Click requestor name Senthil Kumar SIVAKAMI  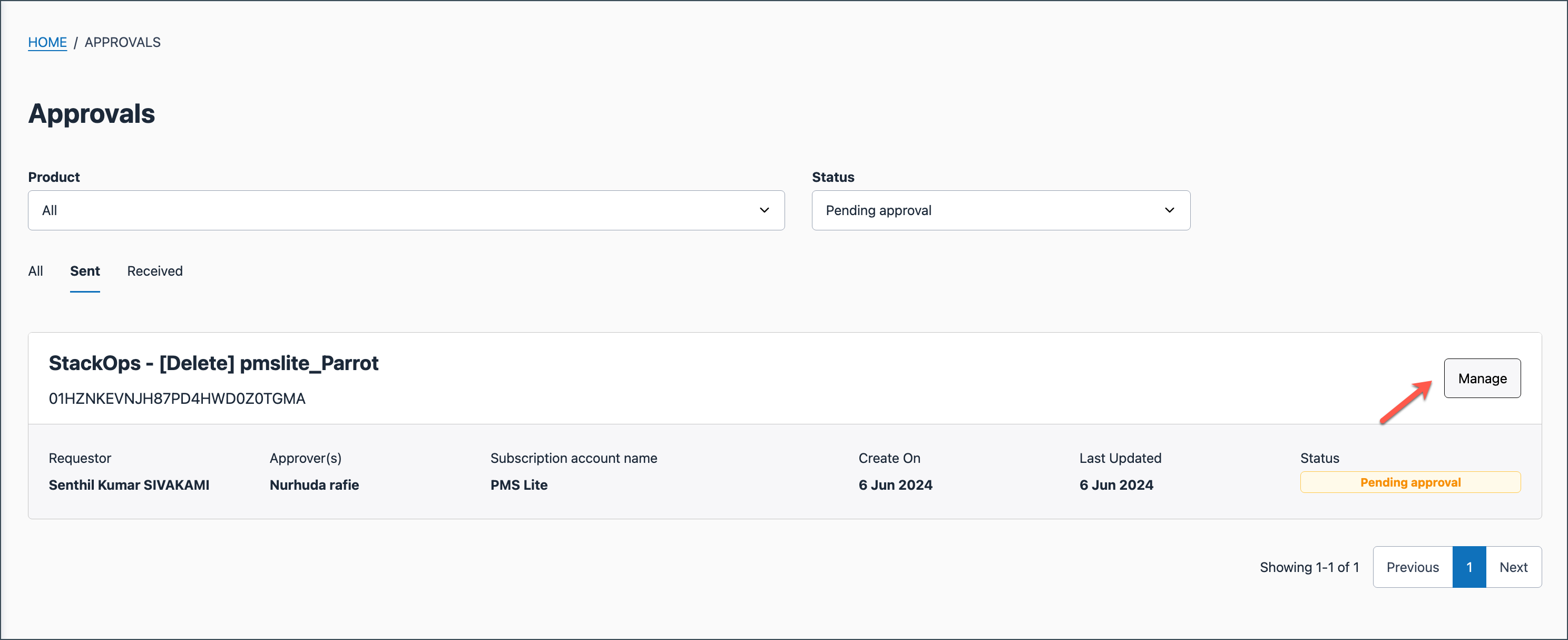[x=129, y=484]
